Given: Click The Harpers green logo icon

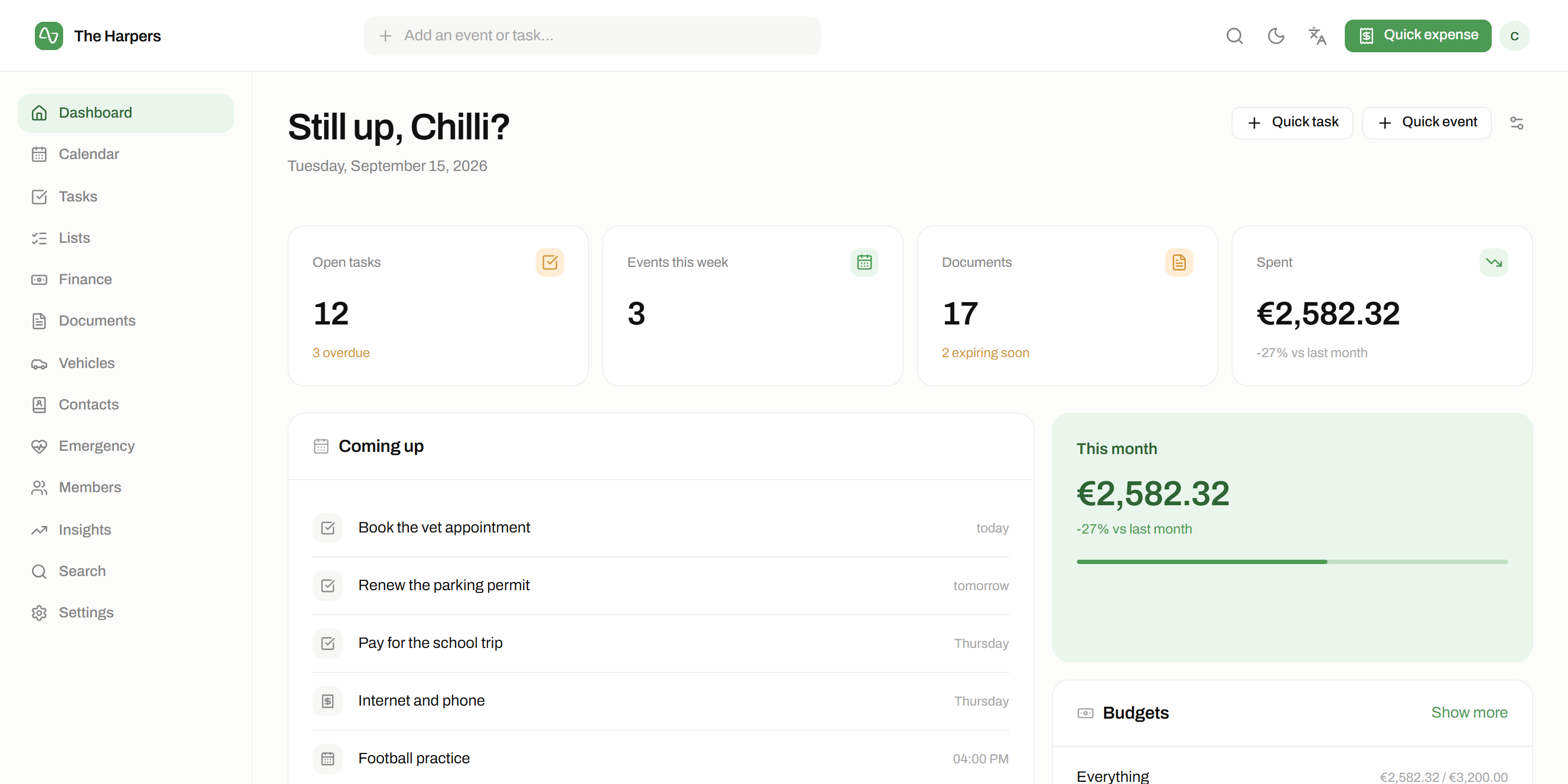Looking at the screenshot, I should pyautogui.click(x=48, y=36).
